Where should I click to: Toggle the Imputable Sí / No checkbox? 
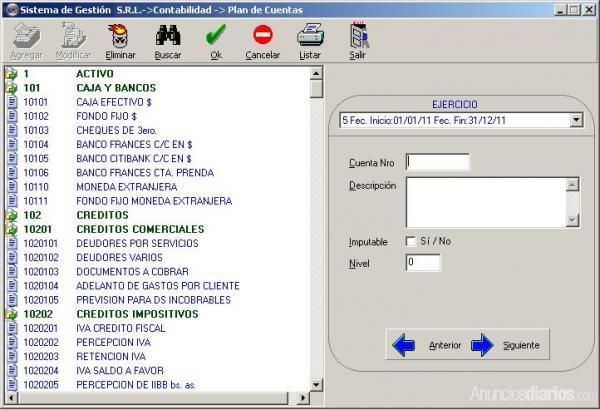pos(410,241)
